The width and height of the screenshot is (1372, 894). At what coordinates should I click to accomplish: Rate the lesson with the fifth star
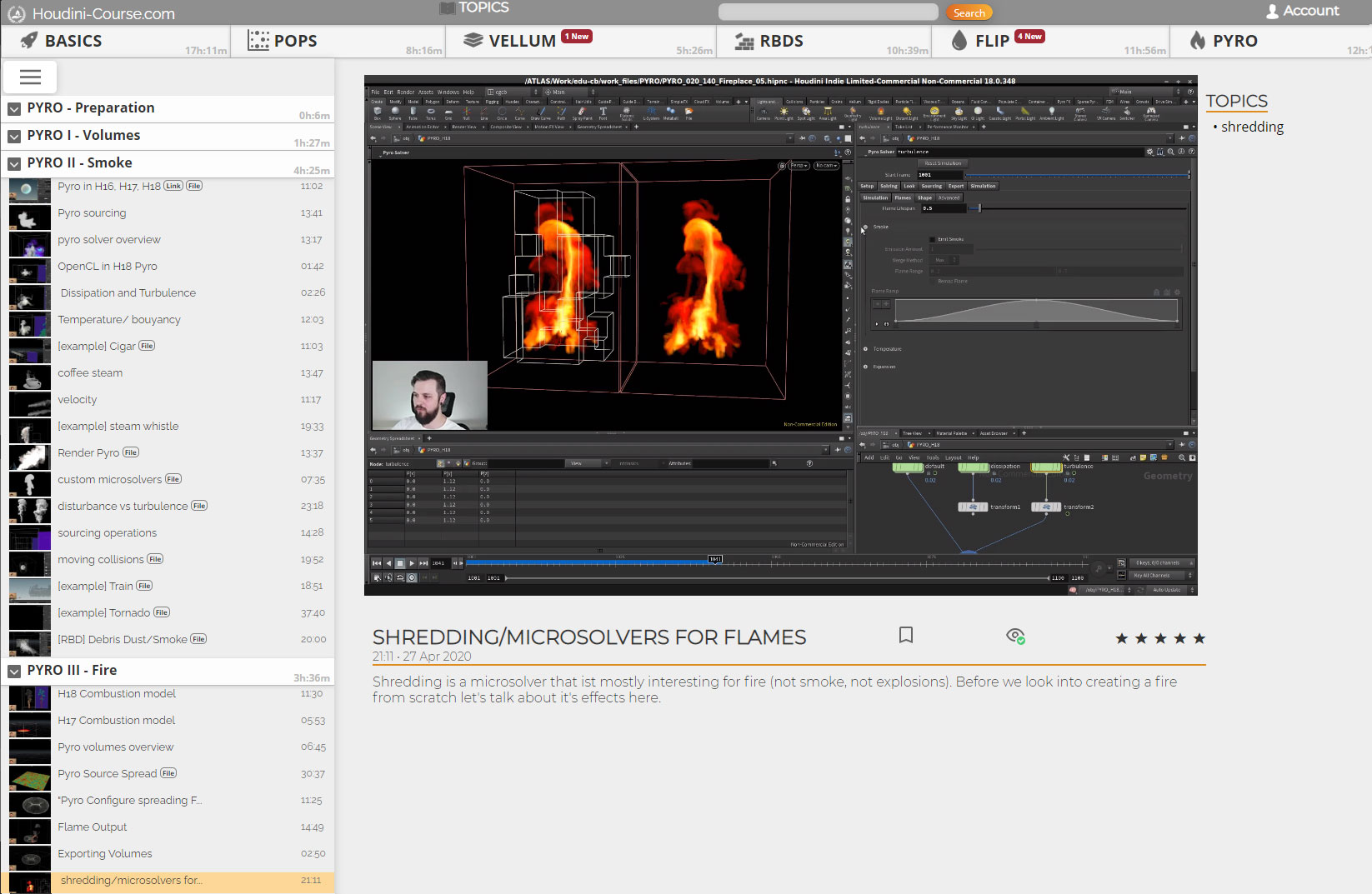1199,638
